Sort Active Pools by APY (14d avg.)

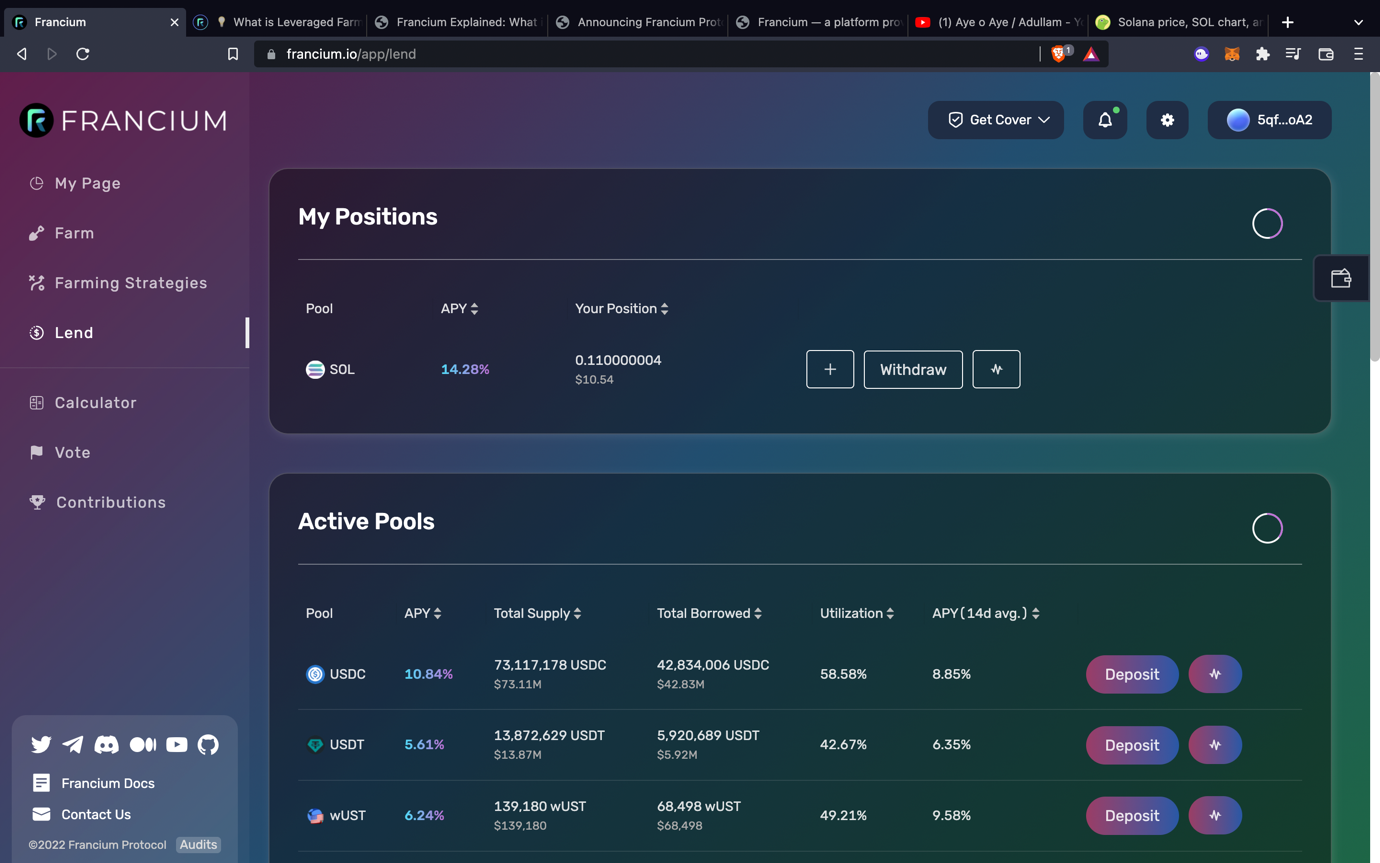click(x=986, y=614)
